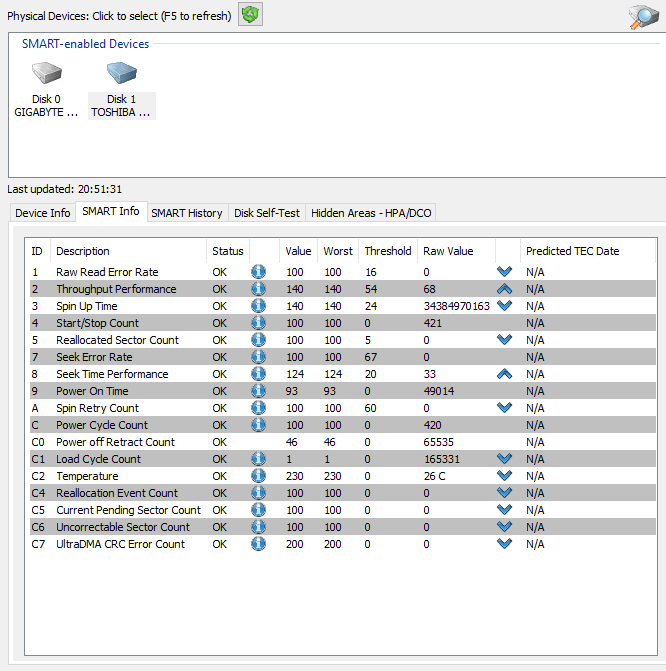Open info icon for Load Cycle Count
The height and width of the screenshot is (671, 666).
(258, 459)
